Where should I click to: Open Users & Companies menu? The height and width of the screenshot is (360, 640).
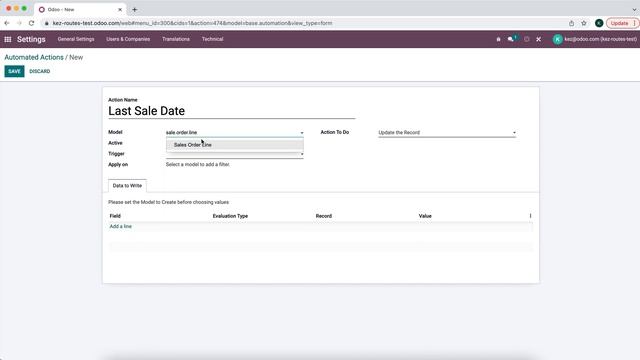(128, 39)
